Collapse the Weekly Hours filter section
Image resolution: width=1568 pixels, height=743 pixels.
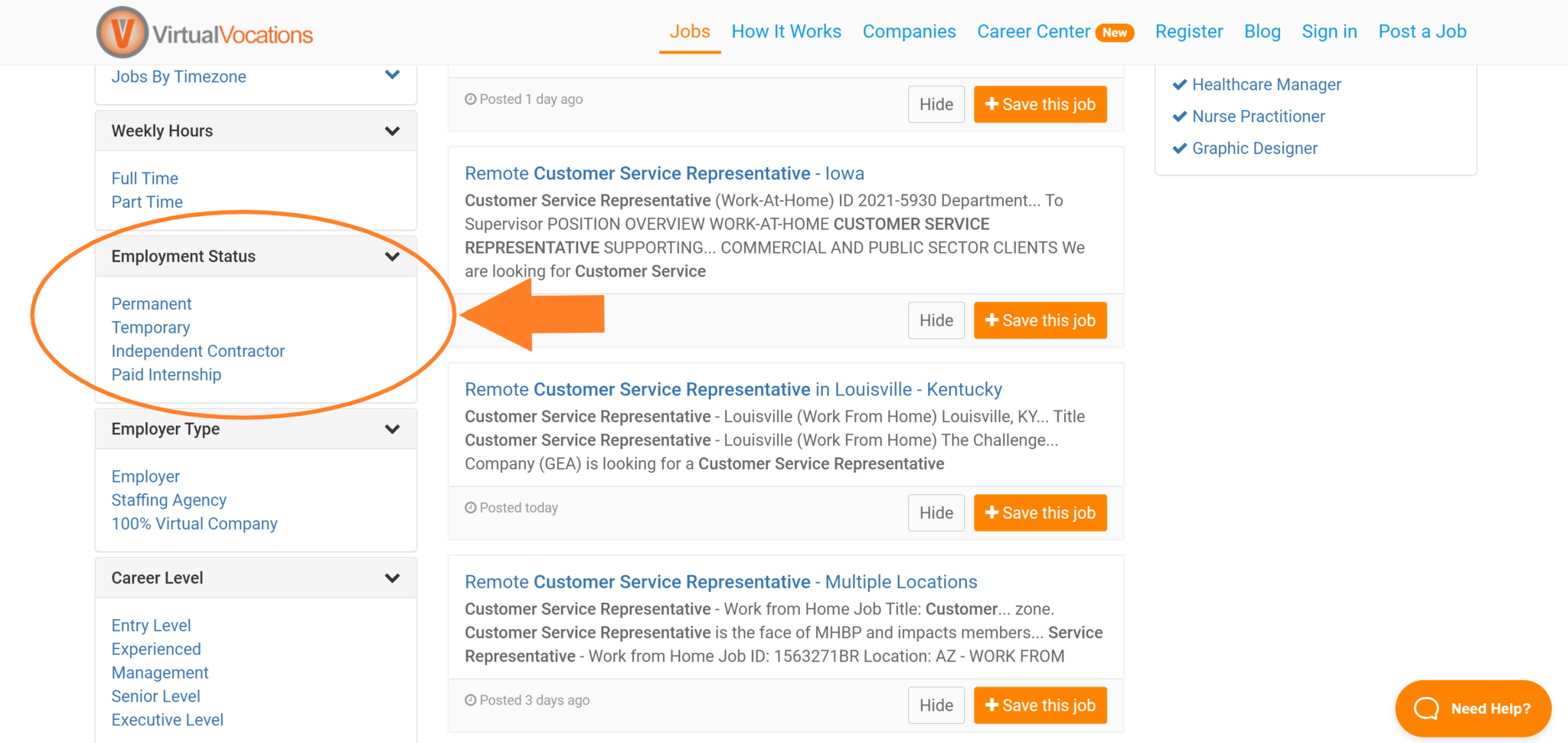click(393, 130)
